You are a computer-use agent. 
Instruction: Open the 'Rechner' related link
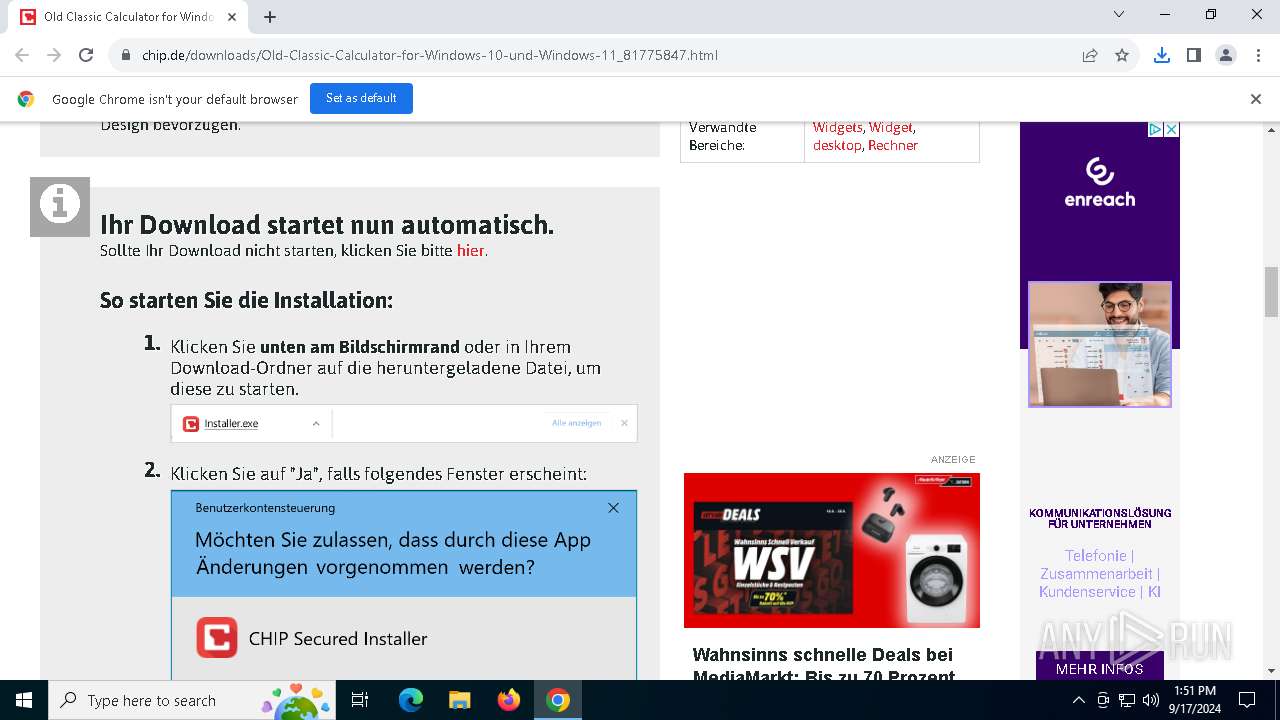click(x=893, y=145)
